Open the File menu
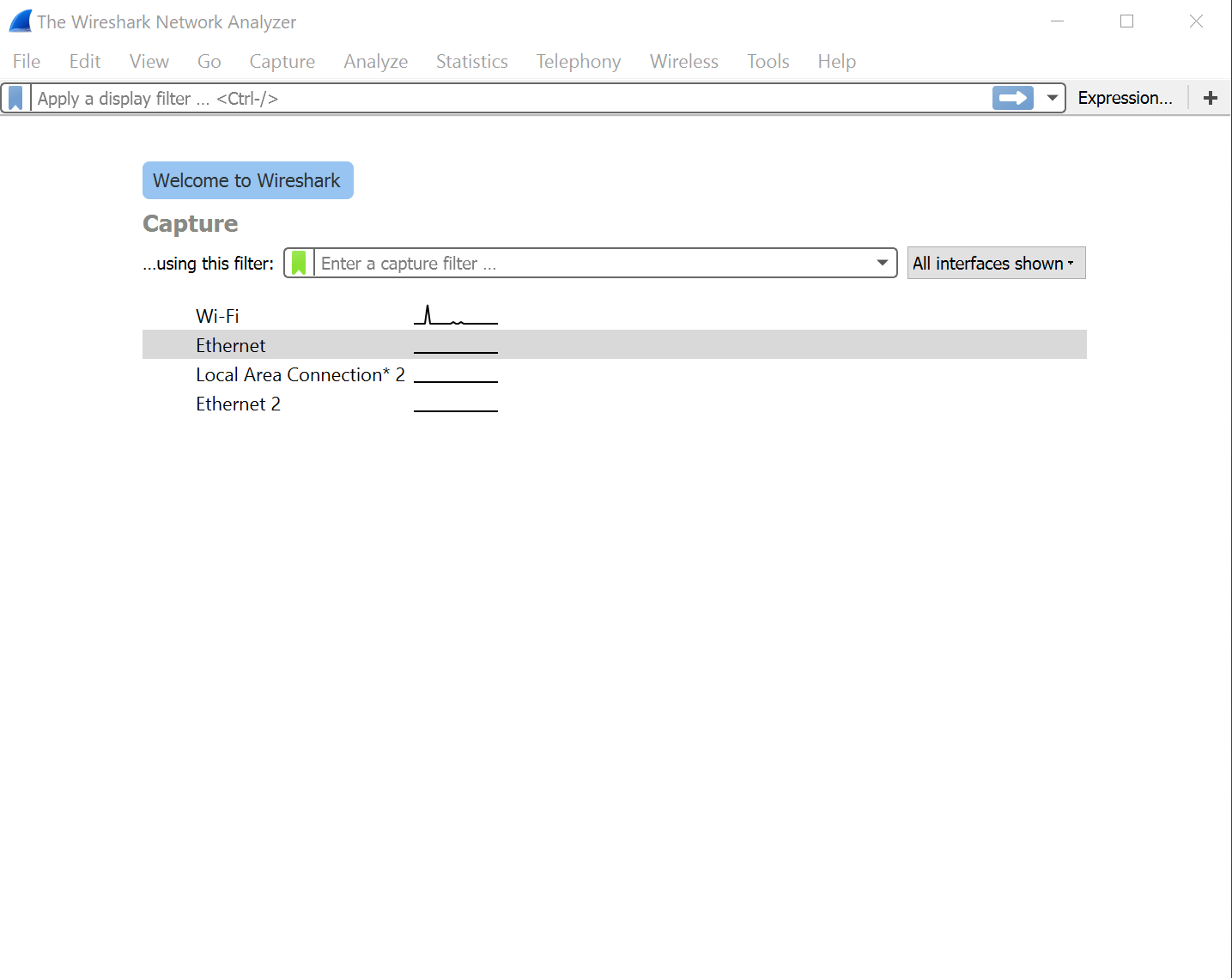 pyautogui.click(x=27, y=61)
